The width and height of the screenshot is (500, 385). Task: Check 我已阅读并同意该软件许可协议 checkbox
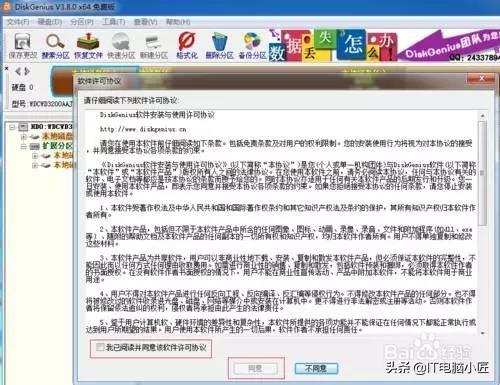coord(100,347)
